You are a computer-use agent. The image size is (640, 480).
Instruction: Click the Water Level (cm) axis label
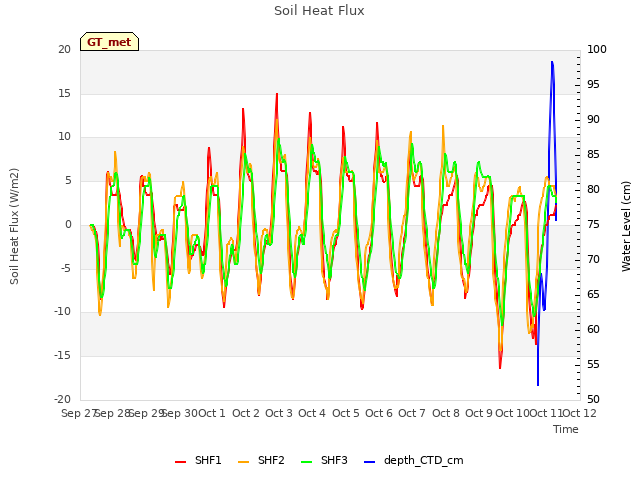626,226
